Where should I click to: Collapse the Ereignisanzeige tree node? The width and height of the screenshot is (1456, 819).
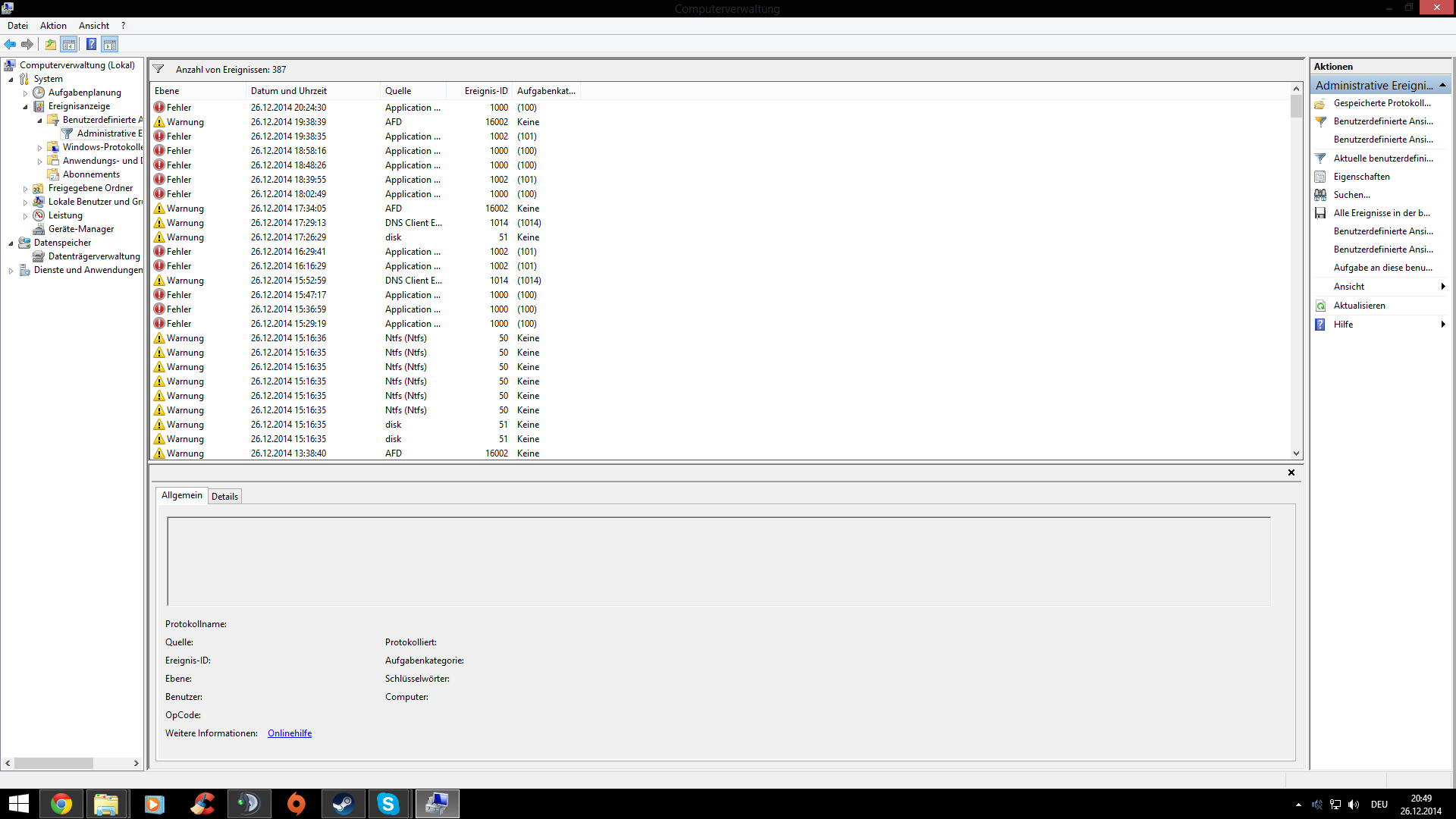click(x=25, y=107)
